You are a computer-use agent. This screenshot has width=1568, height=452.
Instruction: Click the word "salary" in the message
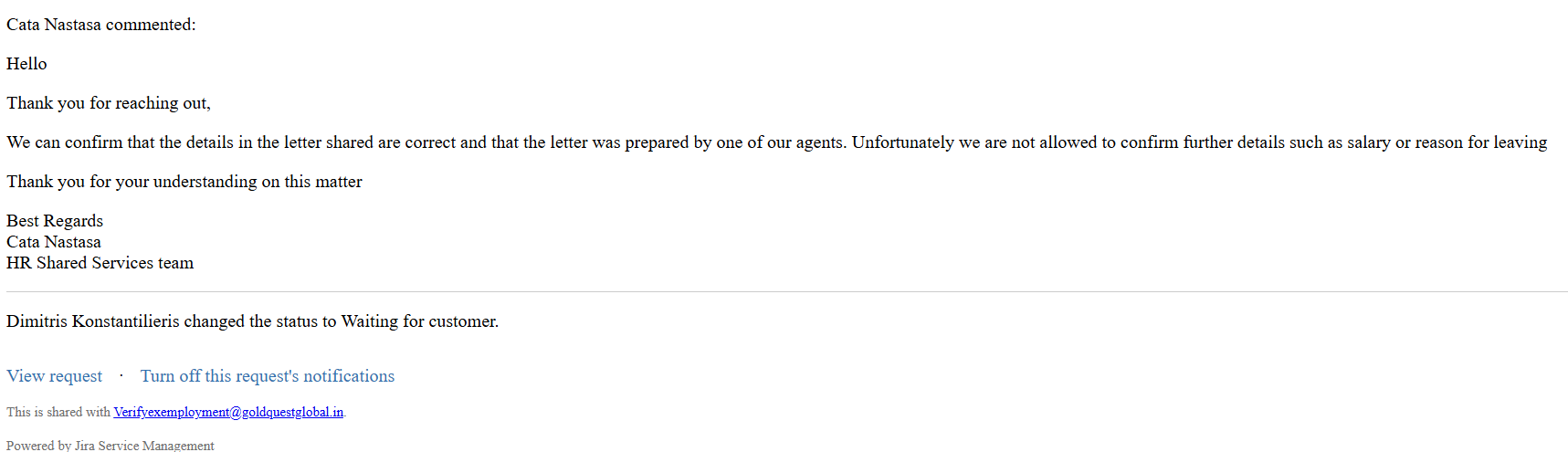(x=1368, y=142)
